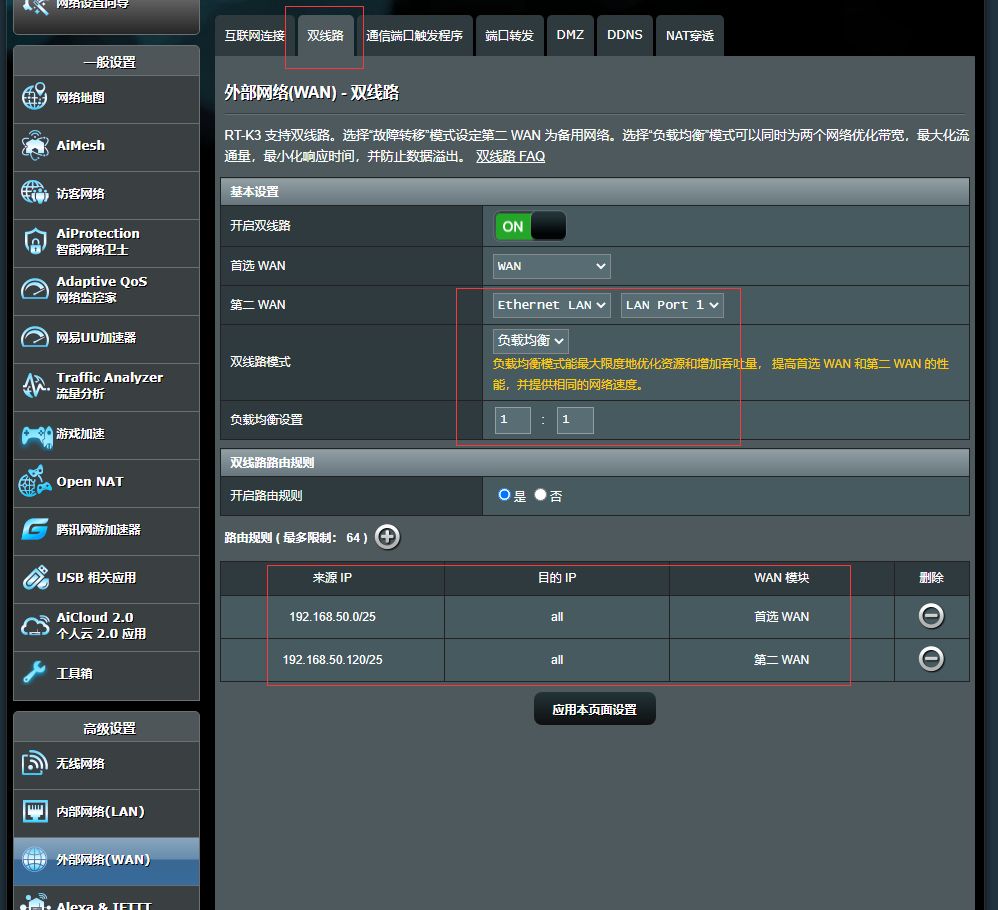Open 网络地图 network map icon
This screenshot has height=910, width=998.
click(x=34, y=97)
